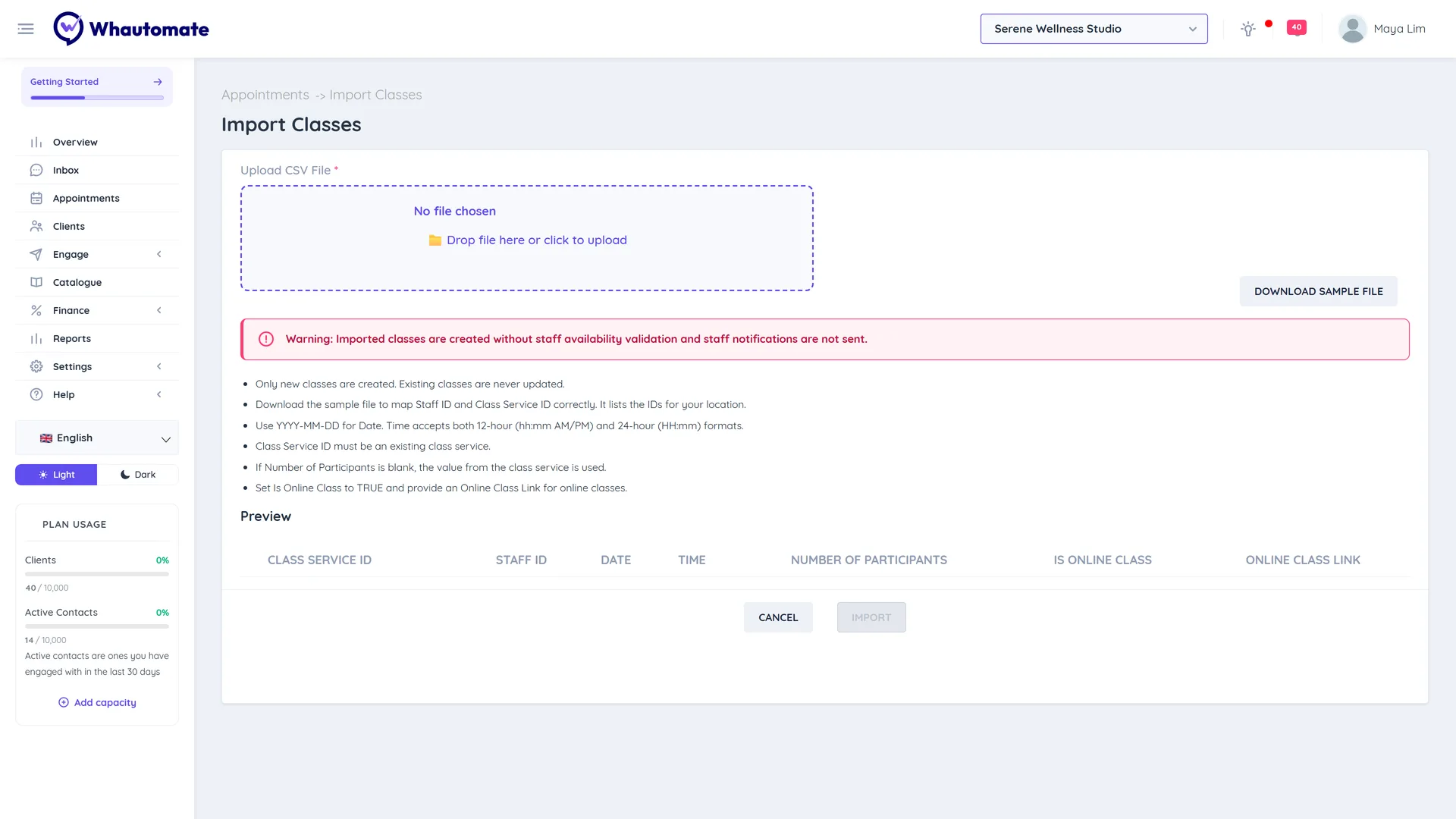Click the Getting Started arrow icon

point(158,82)
